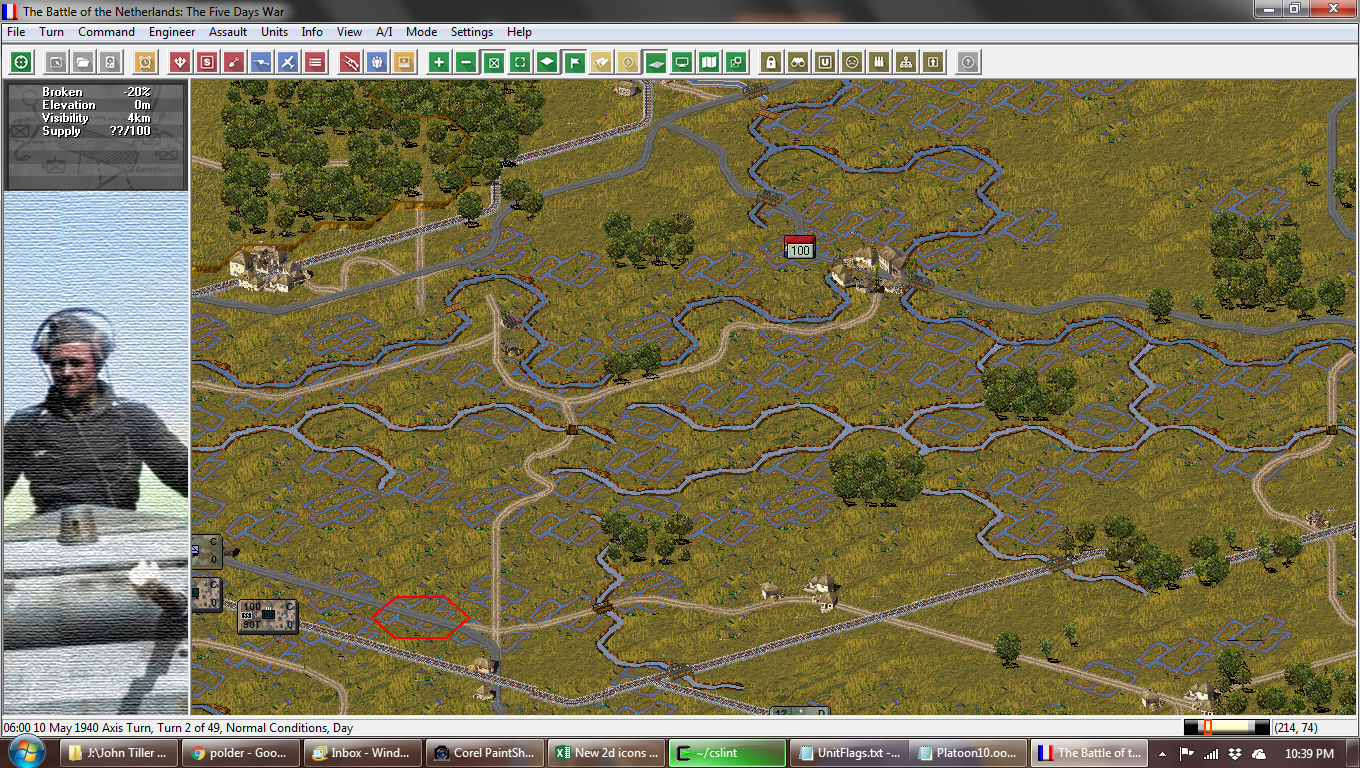This screenshot has height=768, width=1360.
Task: Click the olive boxed U toolbar icon
Action: click(x=825, y=62)
